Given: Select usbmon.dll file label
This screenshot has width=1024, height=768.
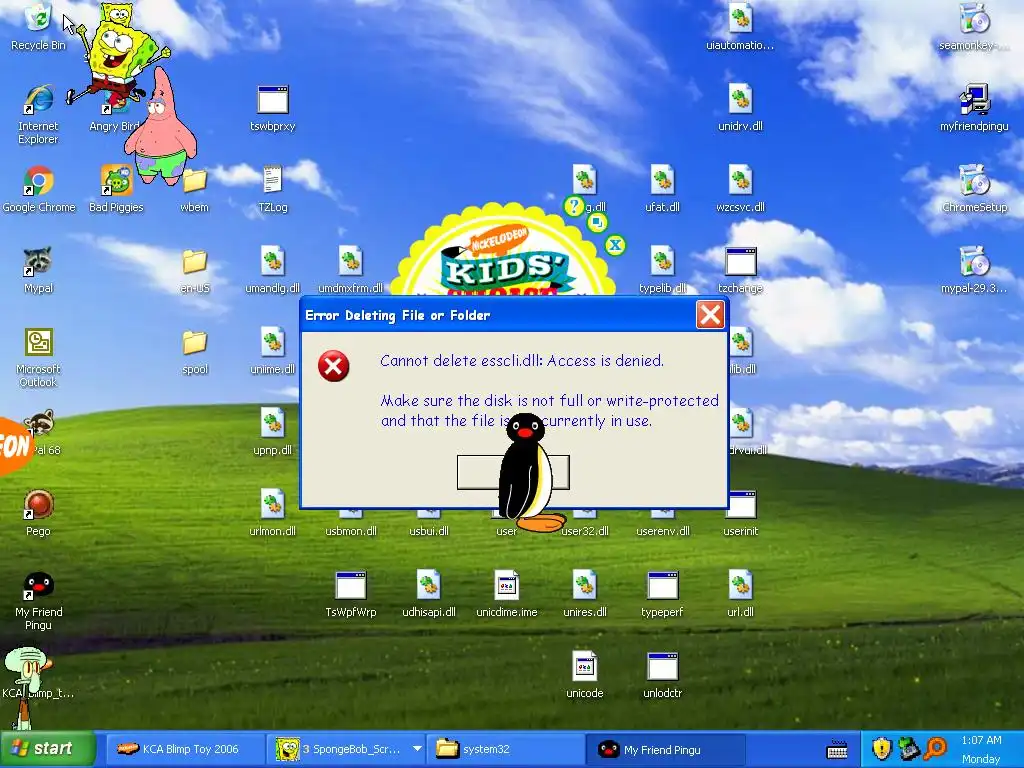Looking at the screenshot, I should coord(351,531).
